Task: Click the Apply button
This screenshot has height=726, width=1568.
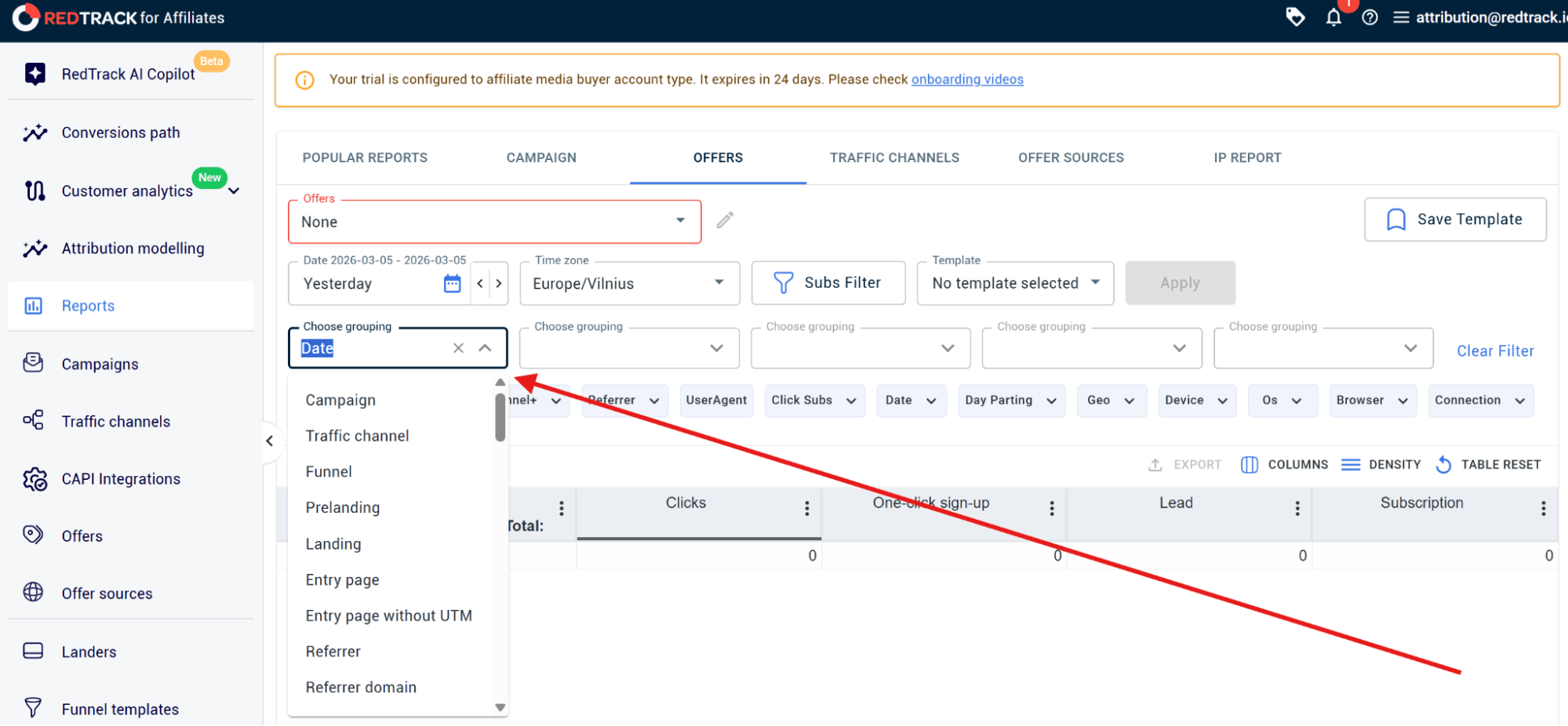Action: click(x=1180, y=283)
